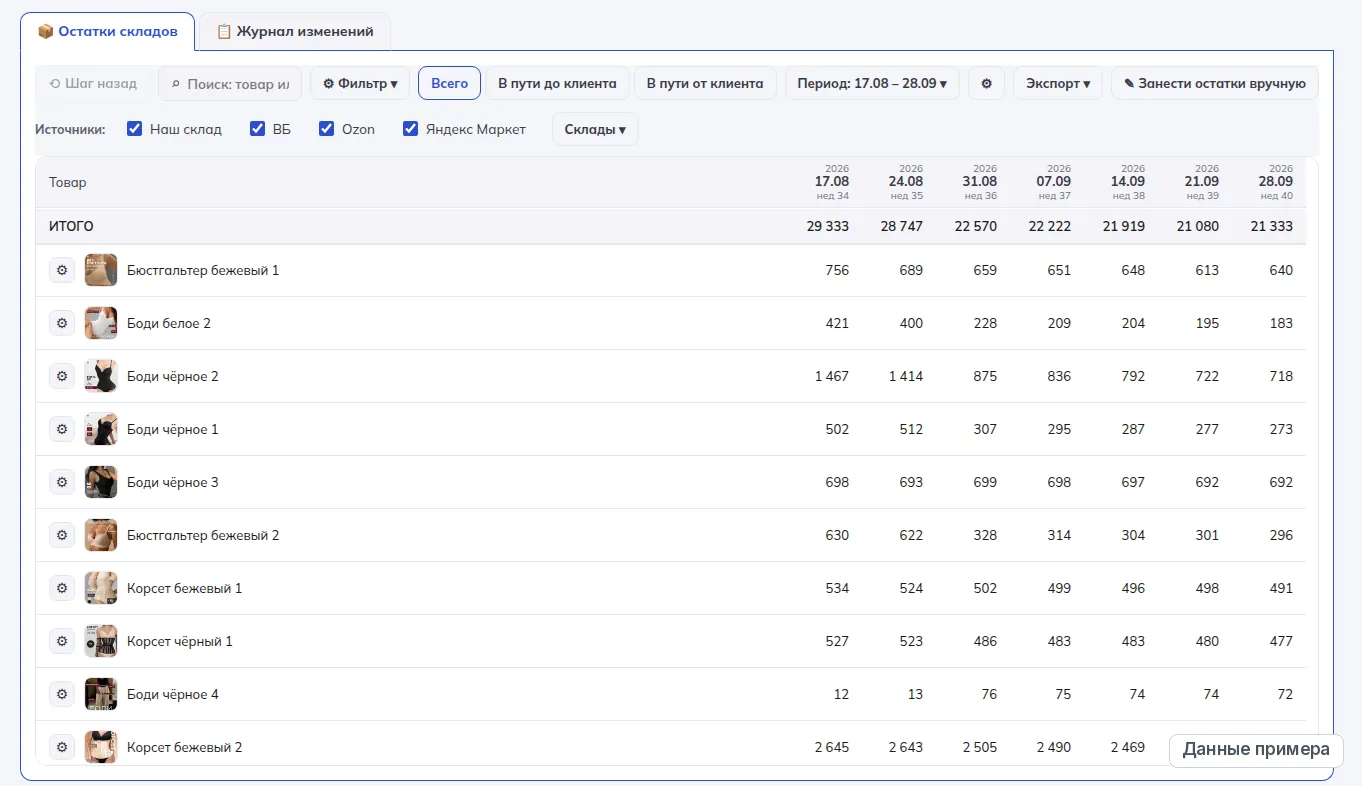Image resolution: width=1362 pixels, height=786 pixels.
Task: Uncheck the ВБ source checkbox
Action: [257, 129]
